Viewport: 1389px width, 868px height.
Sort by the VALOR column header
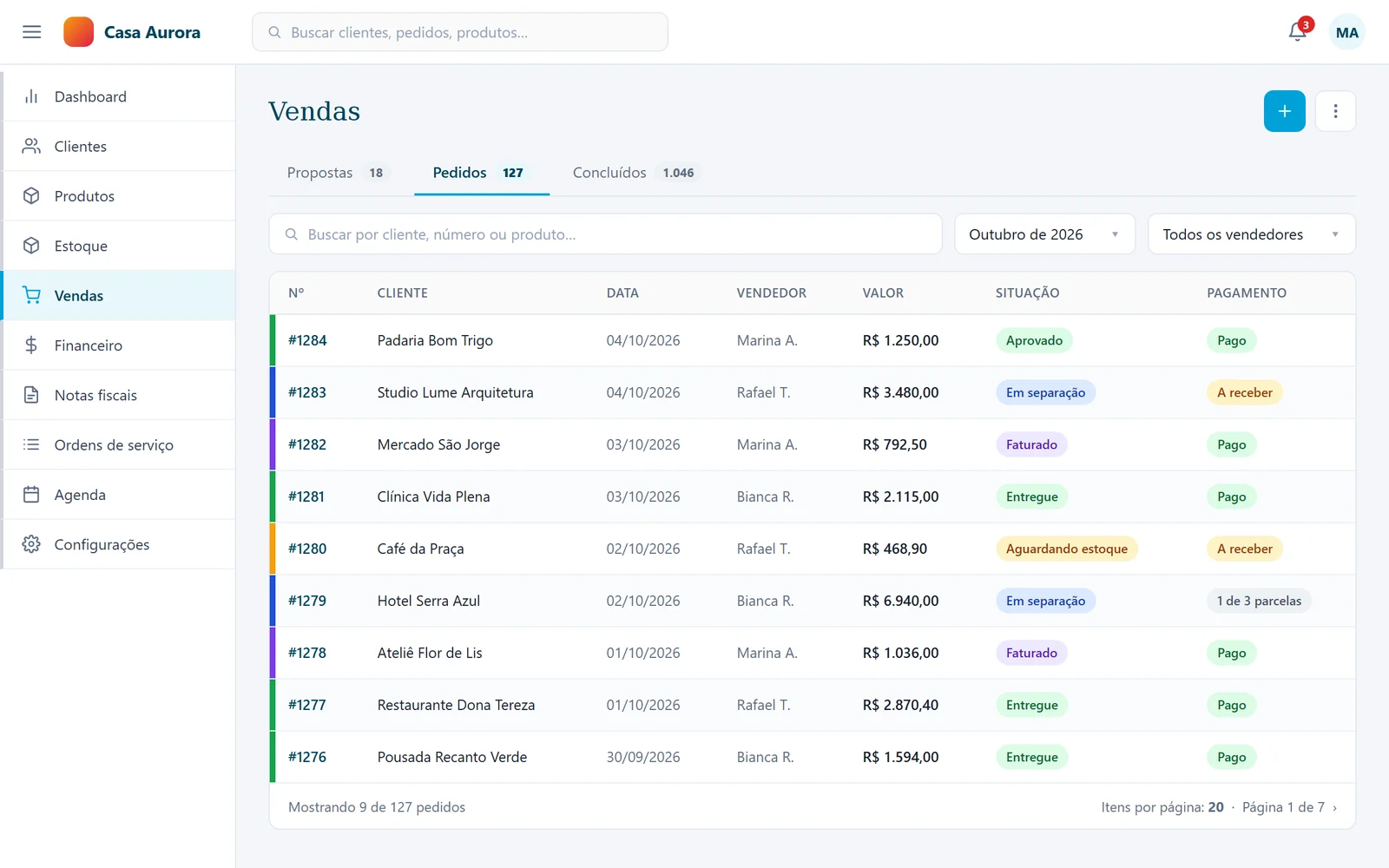point(883,293)
